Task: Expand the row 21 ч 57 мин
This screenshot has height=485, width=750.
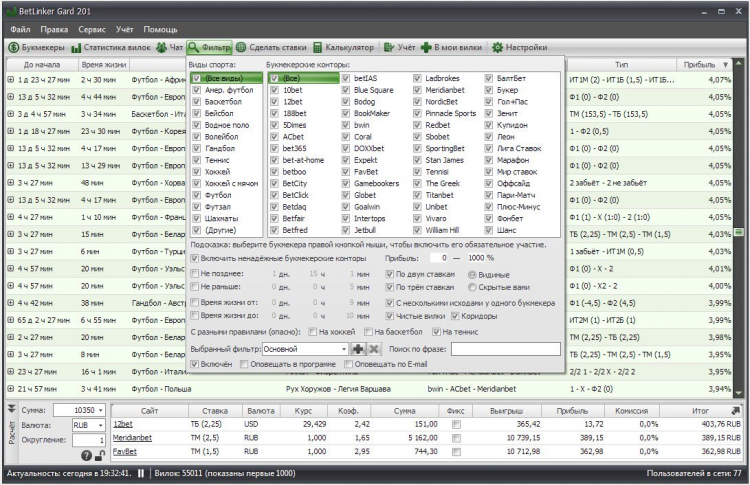Action: pos(11,389)
